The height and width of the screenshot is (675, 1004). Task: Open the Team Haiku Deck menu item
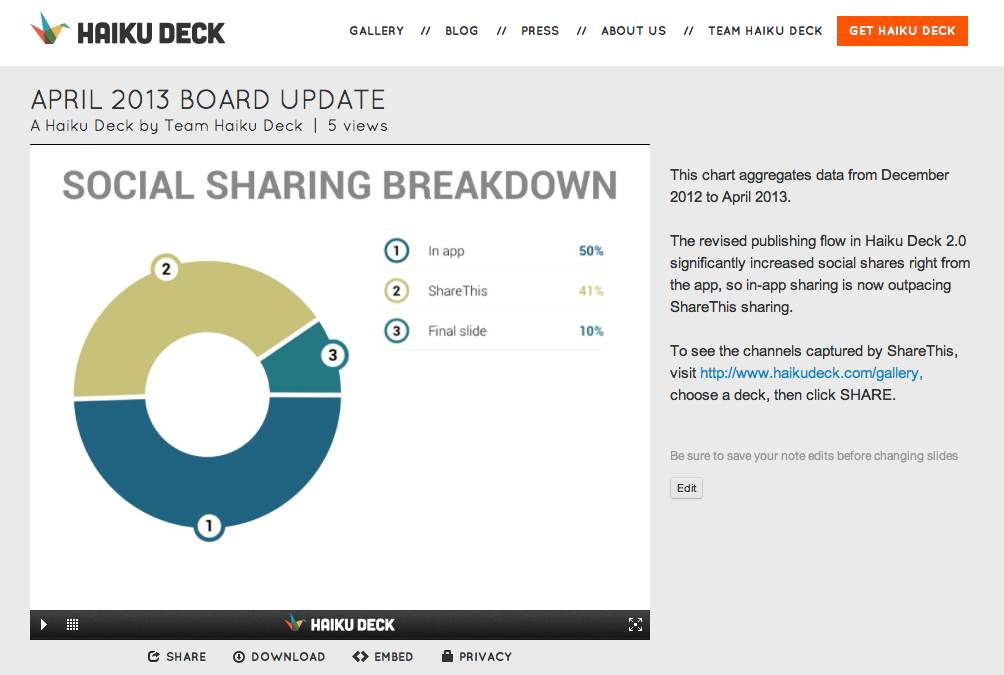[x=765, y=31]
